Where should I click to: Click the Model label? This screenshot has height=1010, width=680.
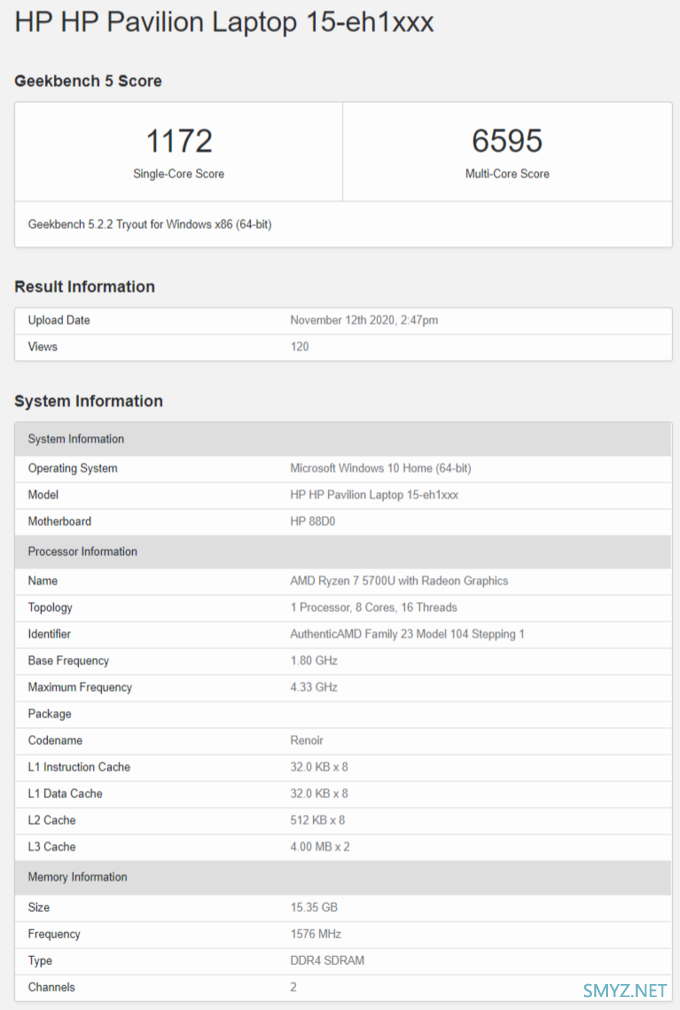coord(43,495)
